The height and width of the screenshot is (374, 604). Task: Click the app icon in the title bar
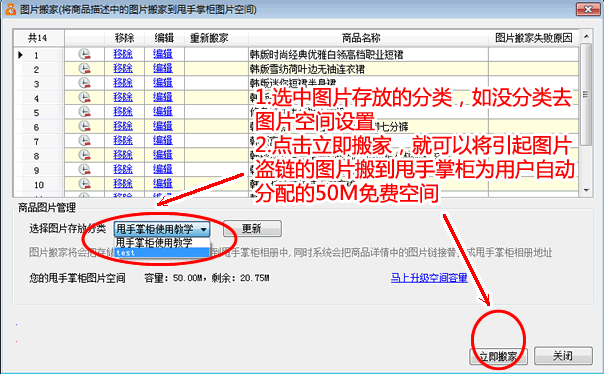10,9
